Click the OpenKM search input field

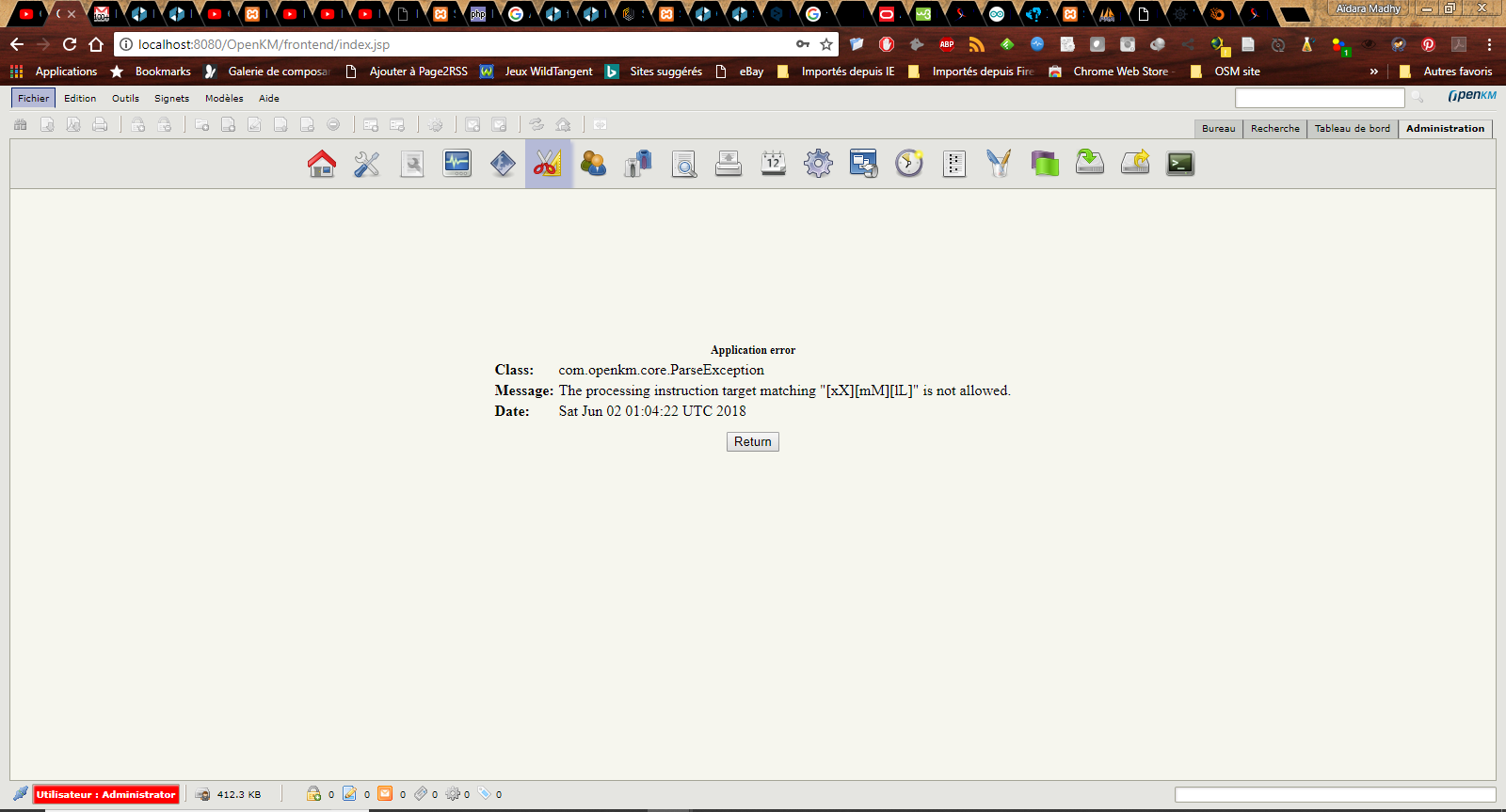pos(1319,98)
